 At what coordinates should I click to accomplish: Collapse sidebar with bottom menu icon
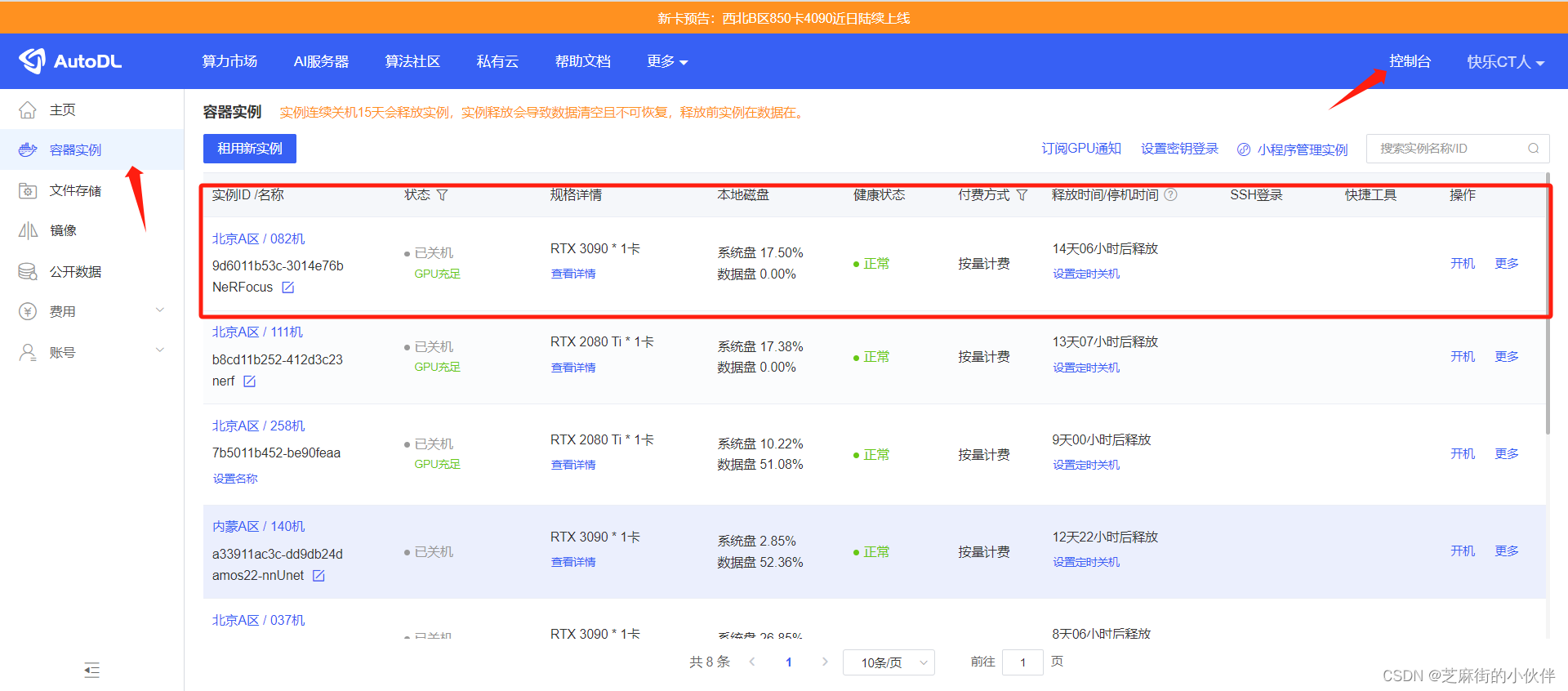[x=91, y=671]
